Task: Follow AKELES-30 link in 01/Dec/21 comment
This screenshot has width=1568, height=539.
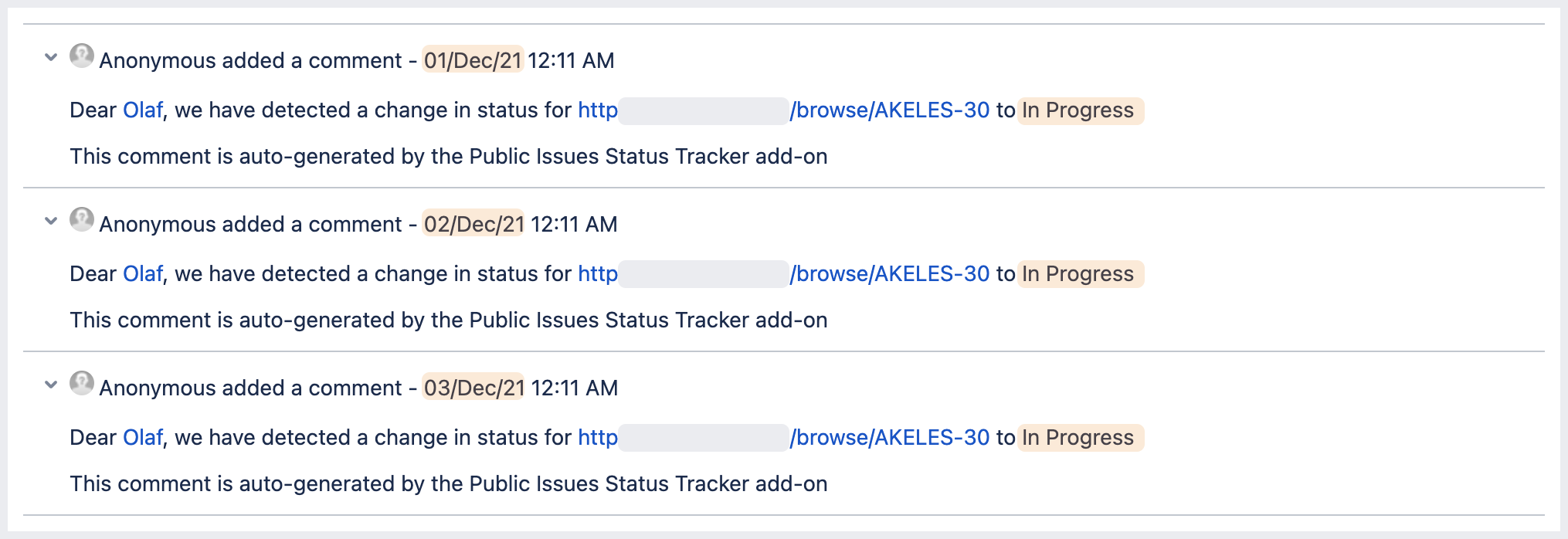Action: 890,110
